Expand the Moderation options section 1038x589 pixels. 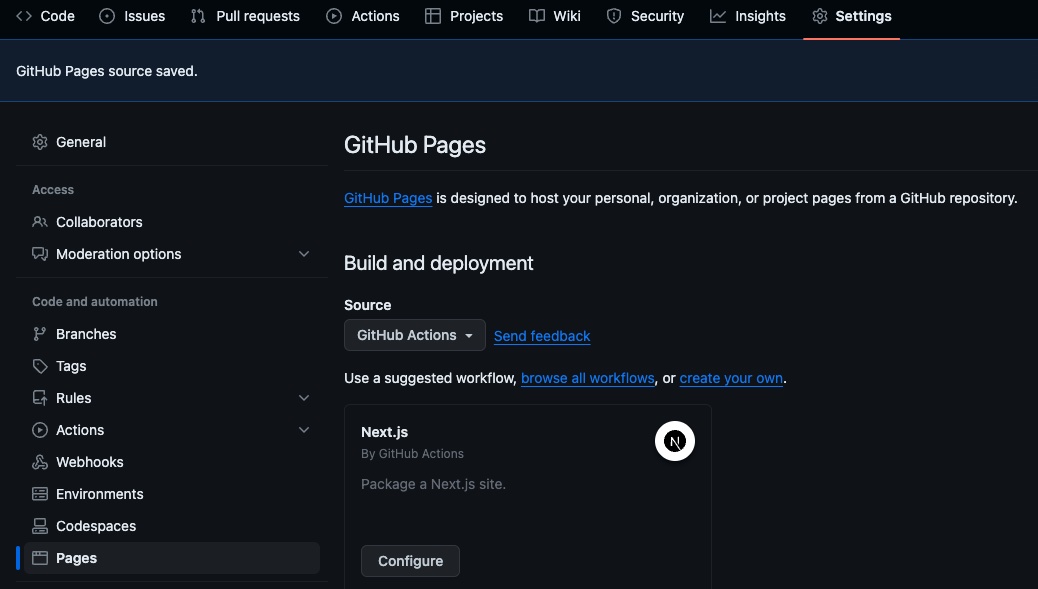point(304,254)
